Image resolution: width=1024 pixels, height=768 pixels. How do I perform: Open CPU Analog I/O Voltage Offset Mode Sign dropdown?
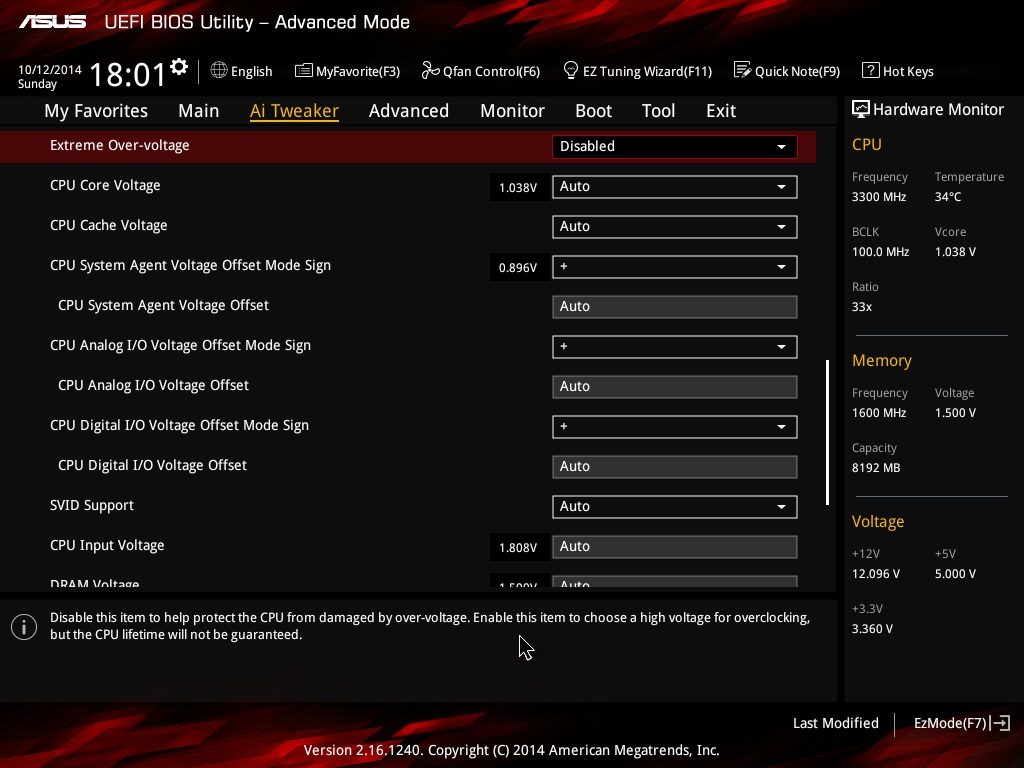point(675,347)
